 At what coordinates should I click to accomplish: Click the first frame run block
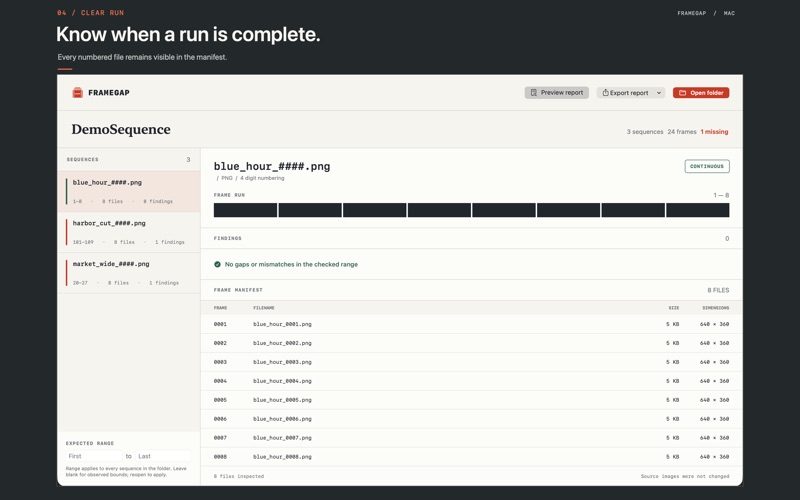[245, 210]
